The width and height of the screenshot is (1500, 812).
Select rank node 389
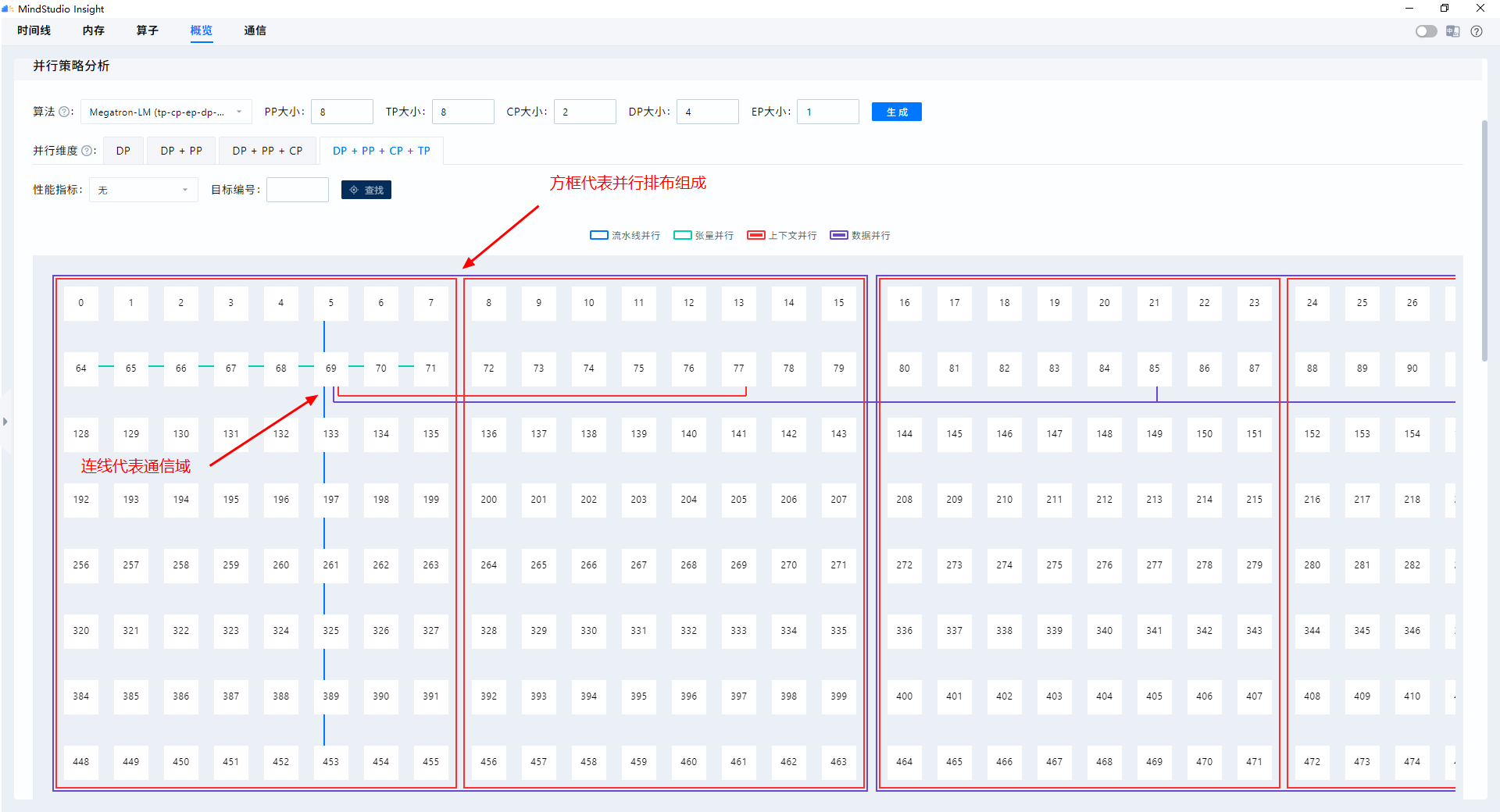331,696
